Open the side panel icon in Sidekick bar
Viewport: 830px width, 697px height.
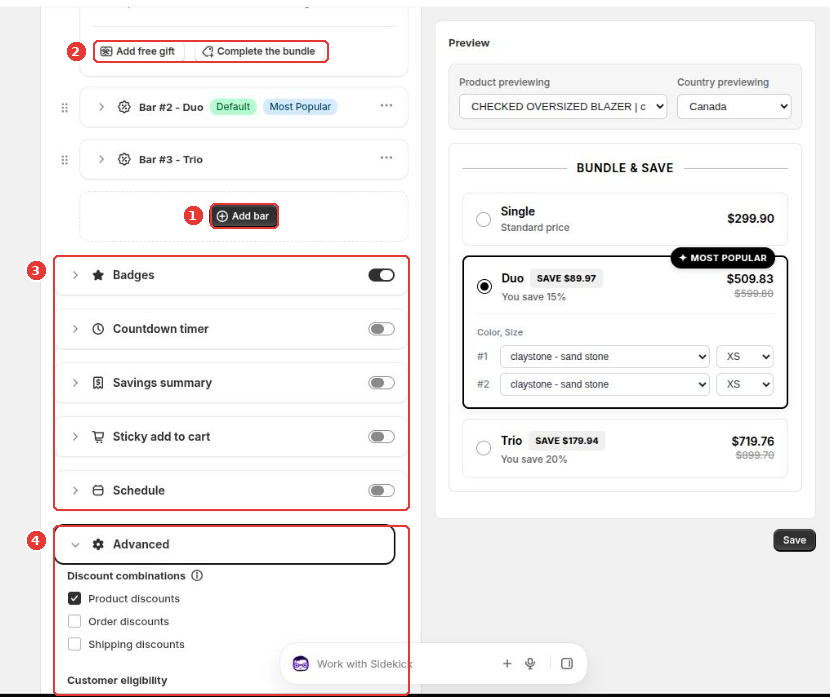tap(567, 664)
